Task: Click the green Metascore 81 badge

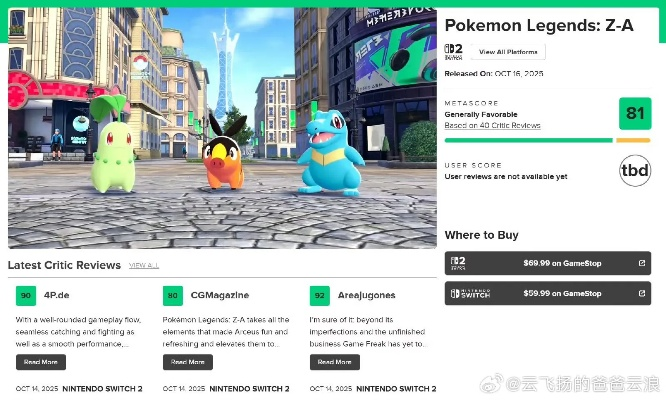Action: (634, 114)
